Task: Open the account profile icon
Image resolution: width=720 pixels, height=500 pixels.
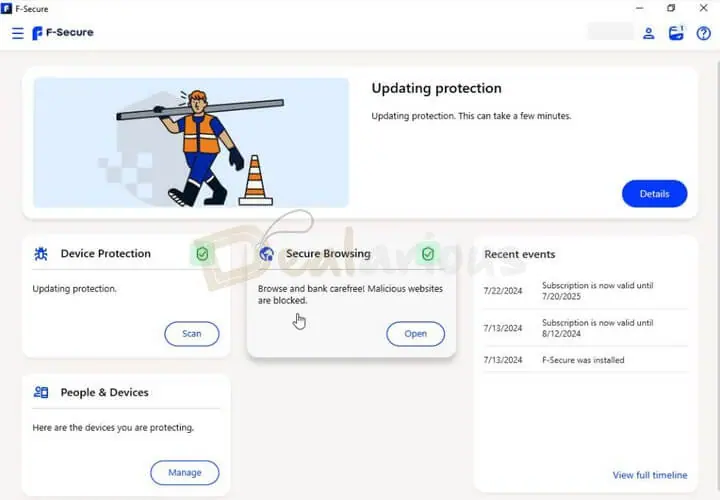Action: click(648, 33)
